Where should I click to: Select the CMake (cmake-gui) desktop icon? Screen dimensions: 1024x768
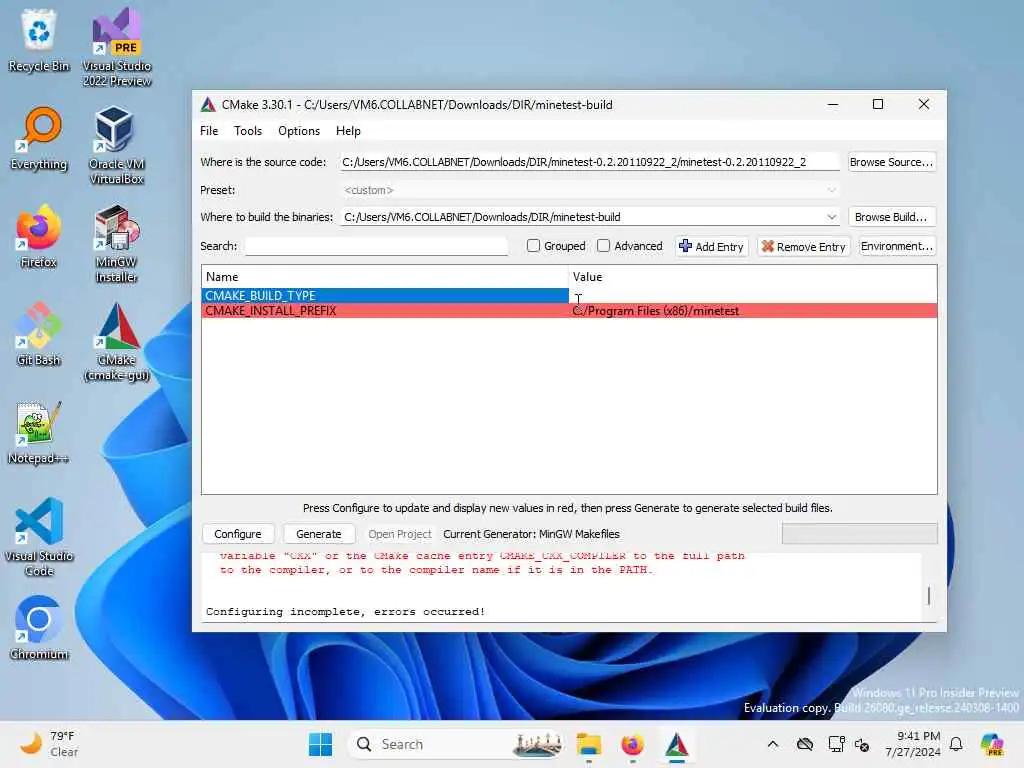(x=117, y=341)
